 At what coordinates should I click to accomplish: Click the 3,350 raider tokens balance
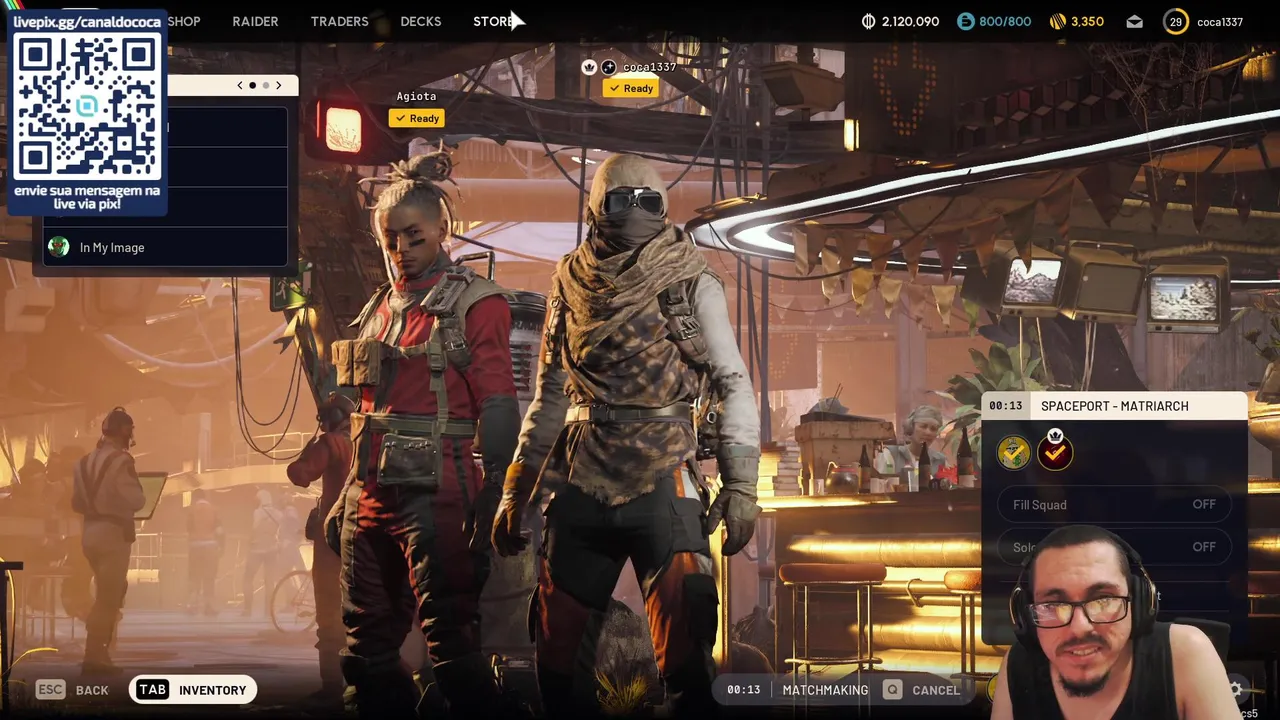point(1087,21)
